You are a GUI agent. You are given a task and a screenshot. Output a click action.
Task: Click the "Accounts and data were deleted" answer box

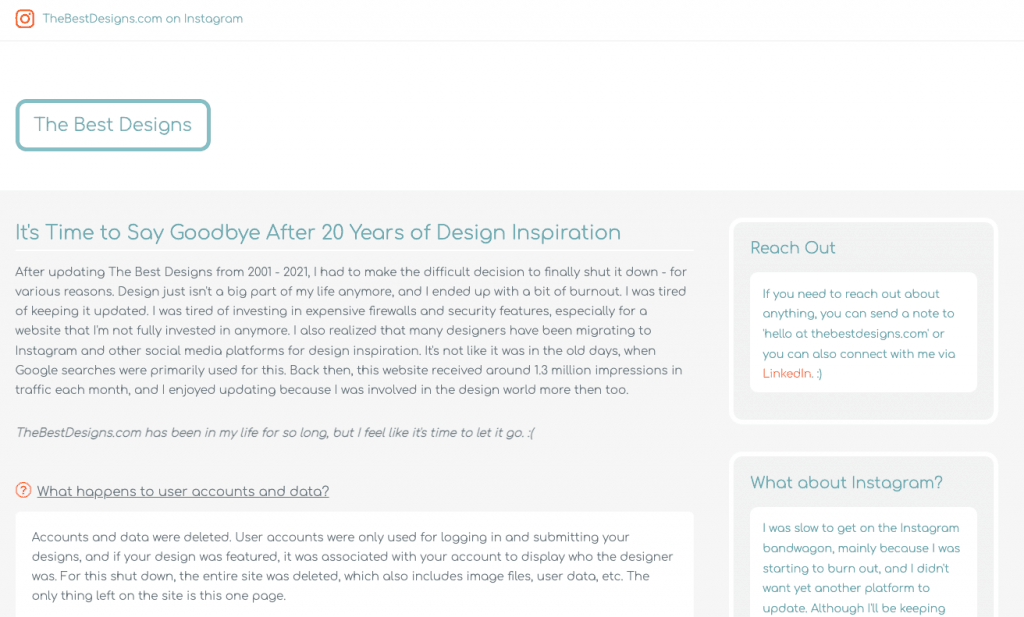click(x=354, y=566)
